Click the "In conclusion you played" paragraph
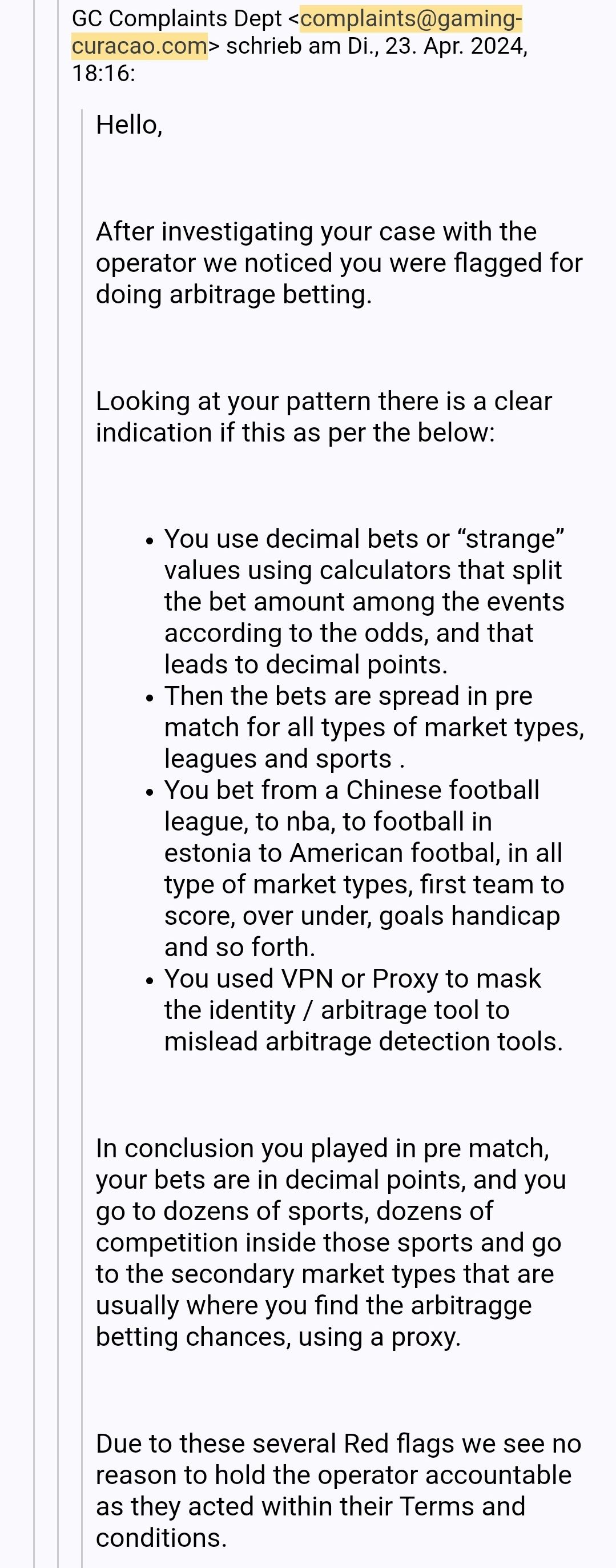This screenshot has width=616, height=1568. pyautogui.click(x=331, y=1242)
